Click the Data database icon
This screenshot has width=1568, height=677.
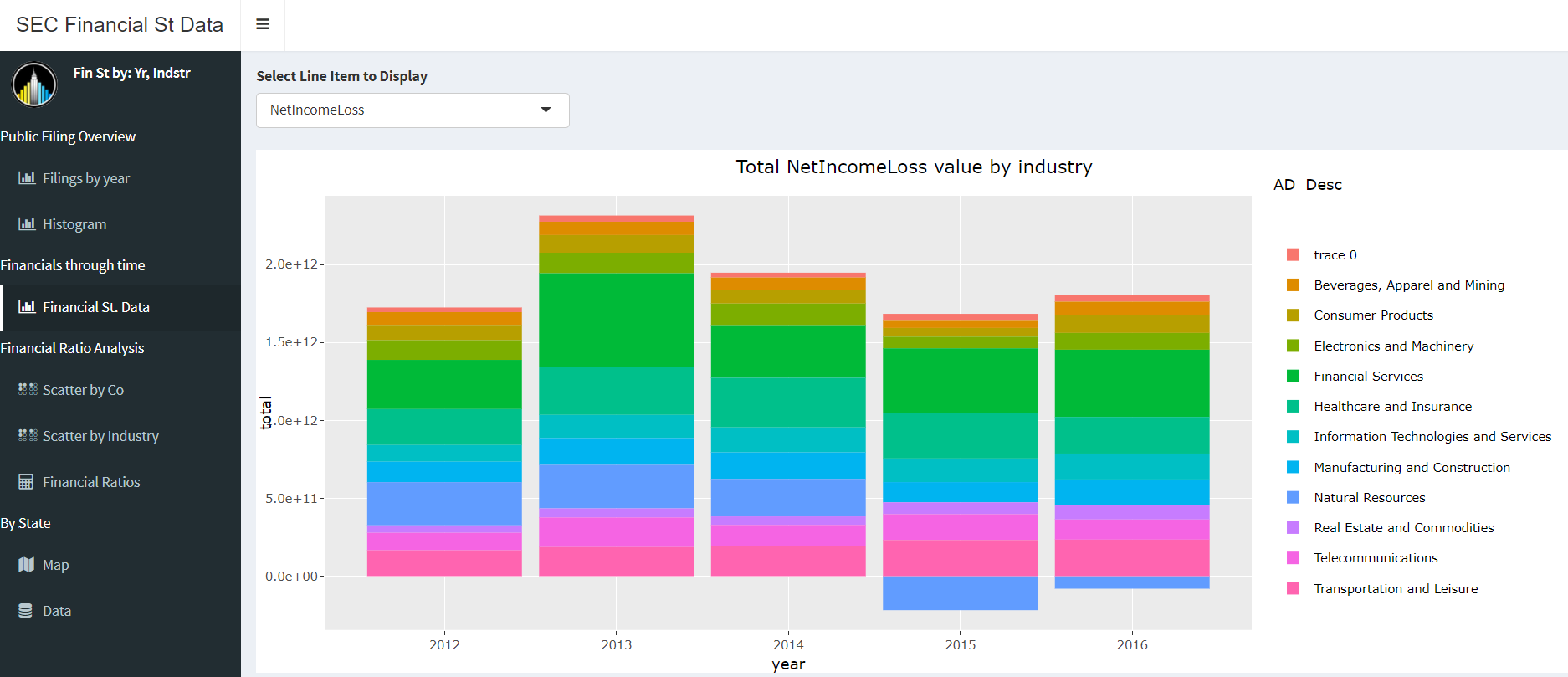(x=26, y=611)
